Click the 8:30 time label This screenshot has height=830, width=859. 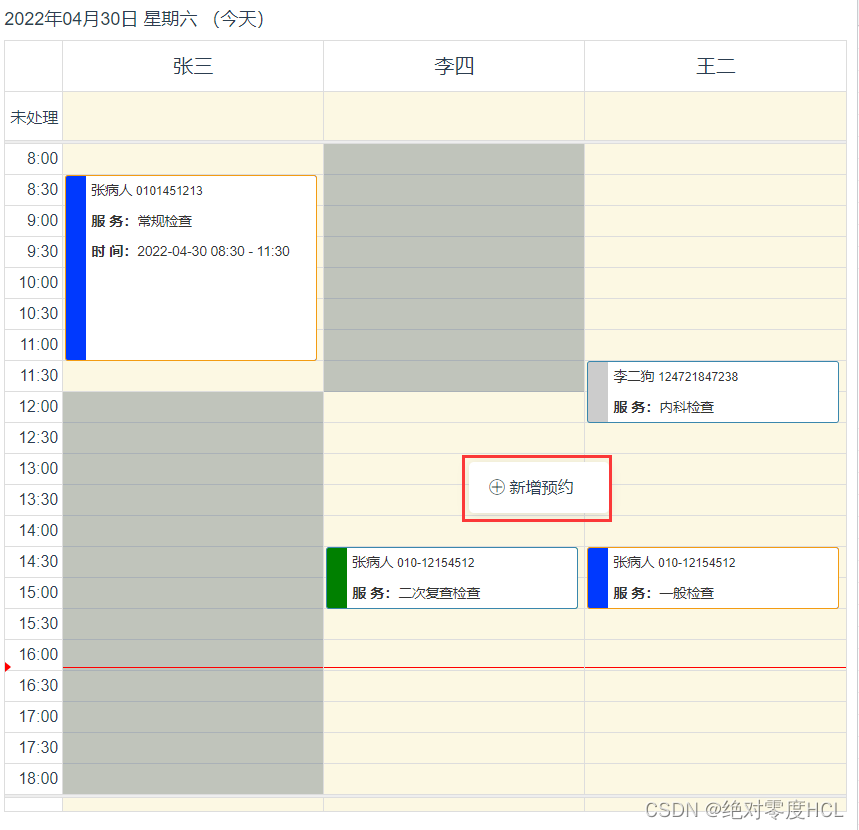click(x=42, y=190)
